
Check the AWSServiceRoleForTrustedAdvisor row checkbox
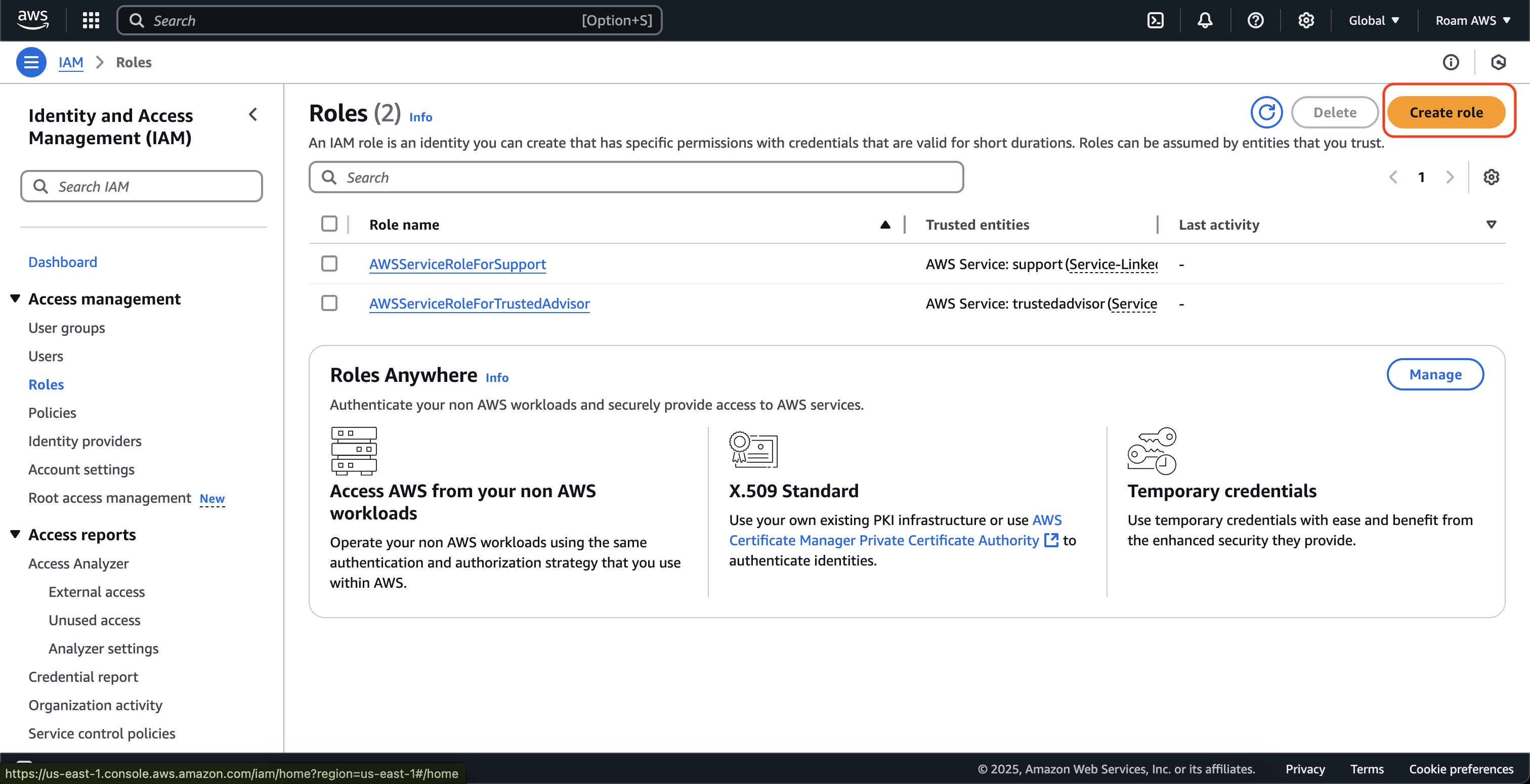coord(329,303)
